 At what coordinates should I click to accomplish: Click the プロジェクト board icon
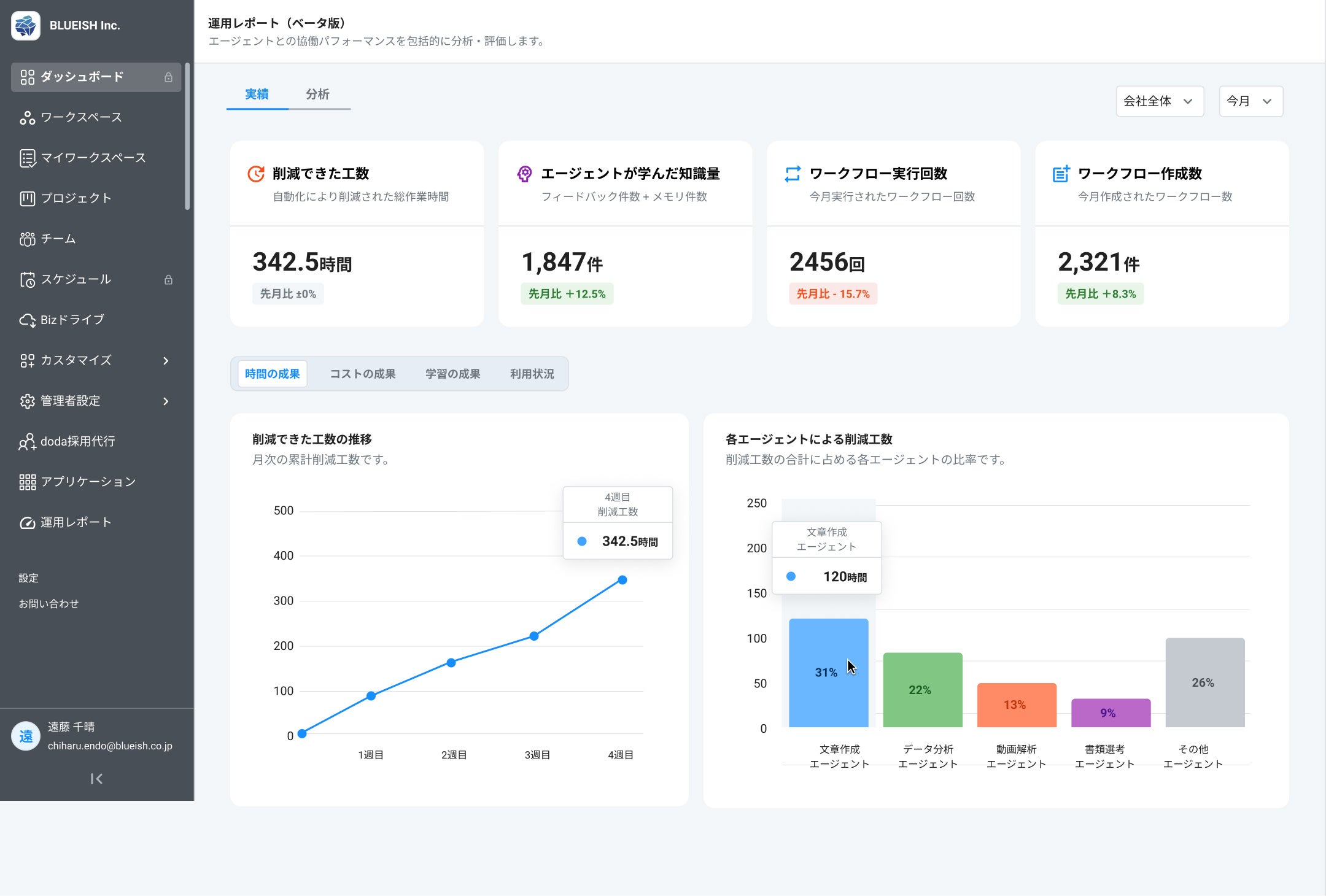tap(27, 198)
